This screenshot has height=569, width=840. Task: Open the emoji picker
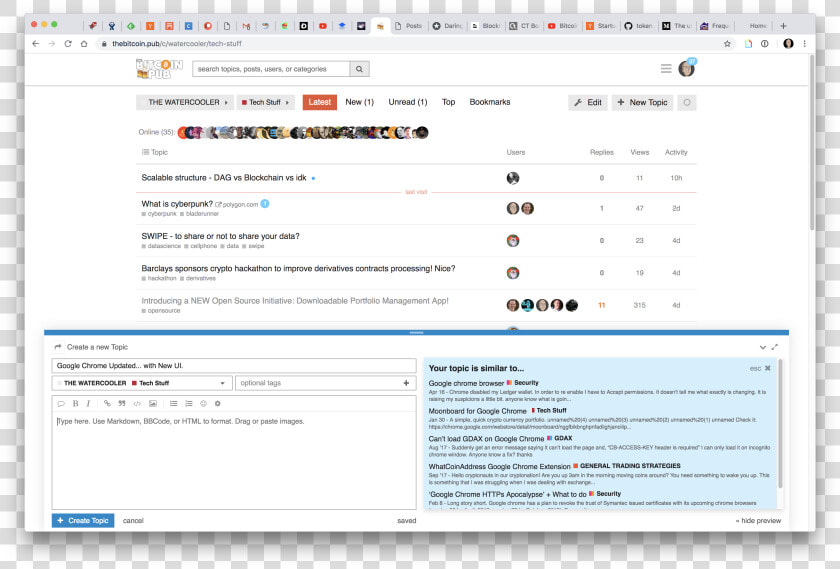click(x=203, y=403)
